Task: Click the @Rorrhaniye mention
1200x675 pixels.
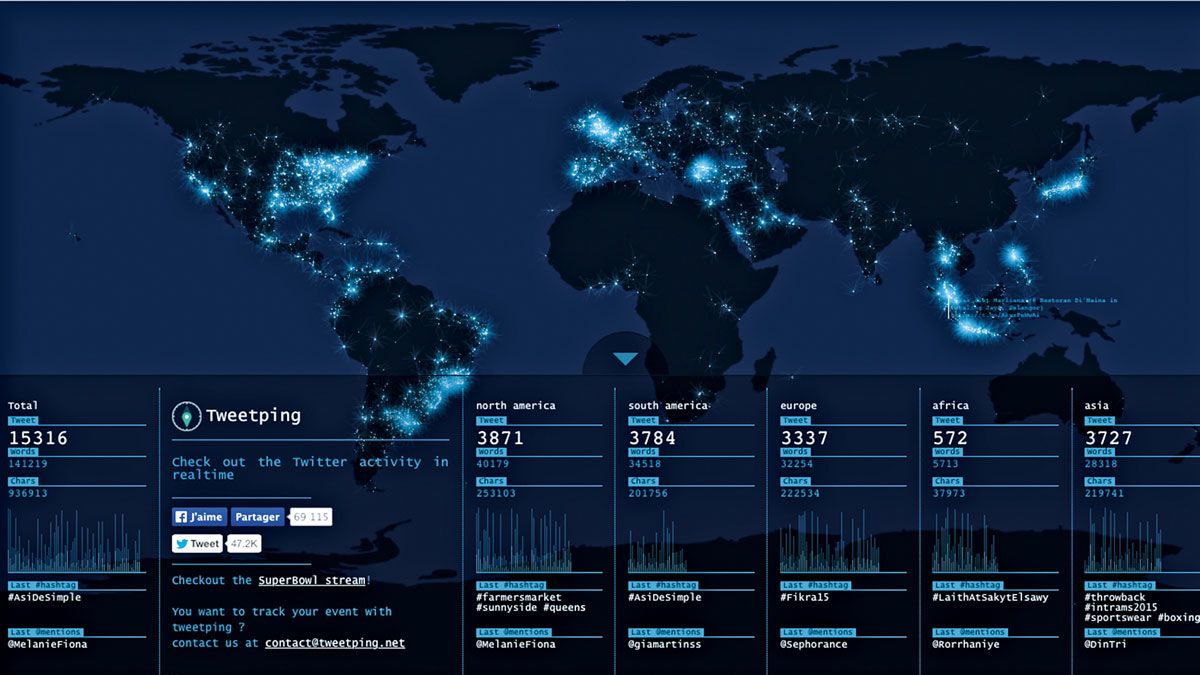Action: (x=965, y=644)
